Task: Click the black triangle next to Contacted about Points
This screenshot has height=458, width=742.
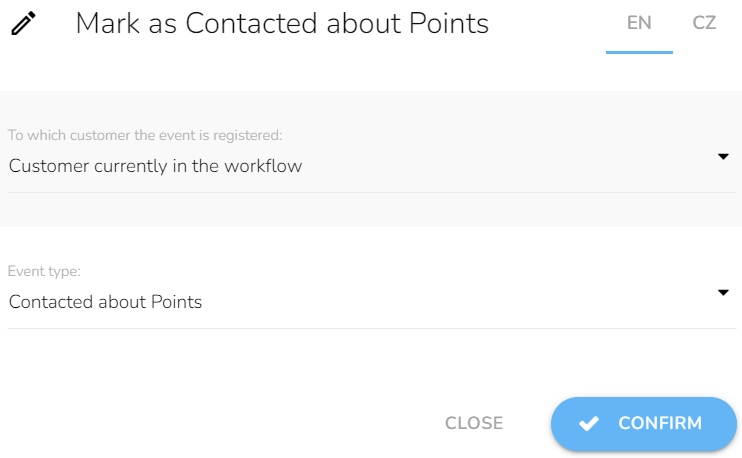Action: pyautogui.click(x=723, y=293)
